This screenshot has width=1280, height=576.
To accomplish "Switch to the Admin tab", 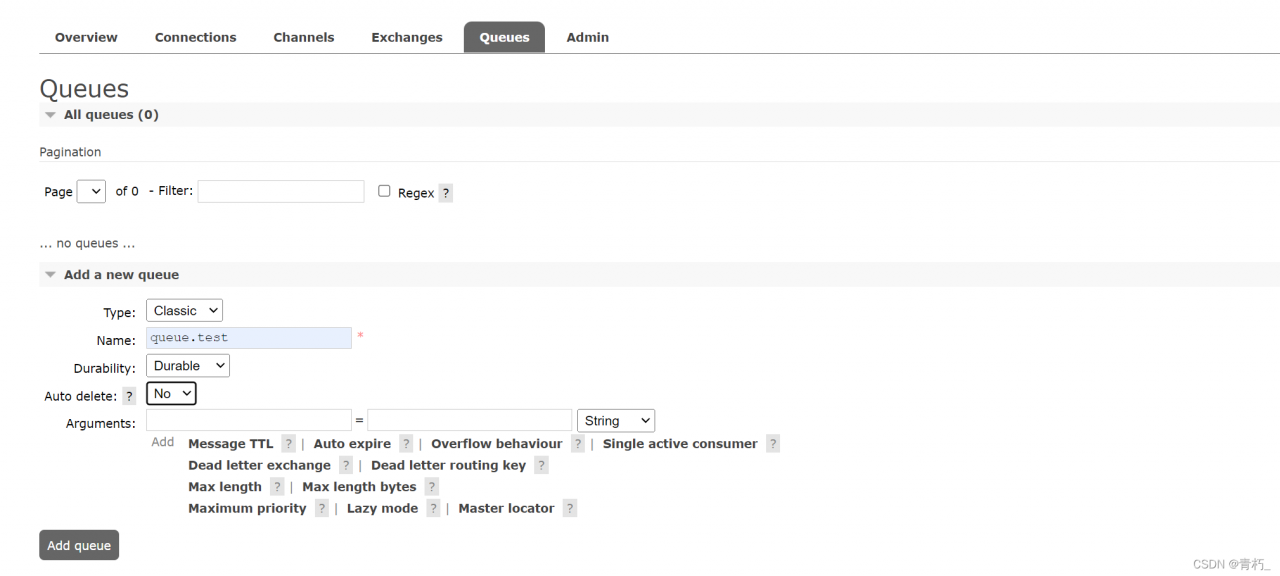I will (x=588, y=37).
